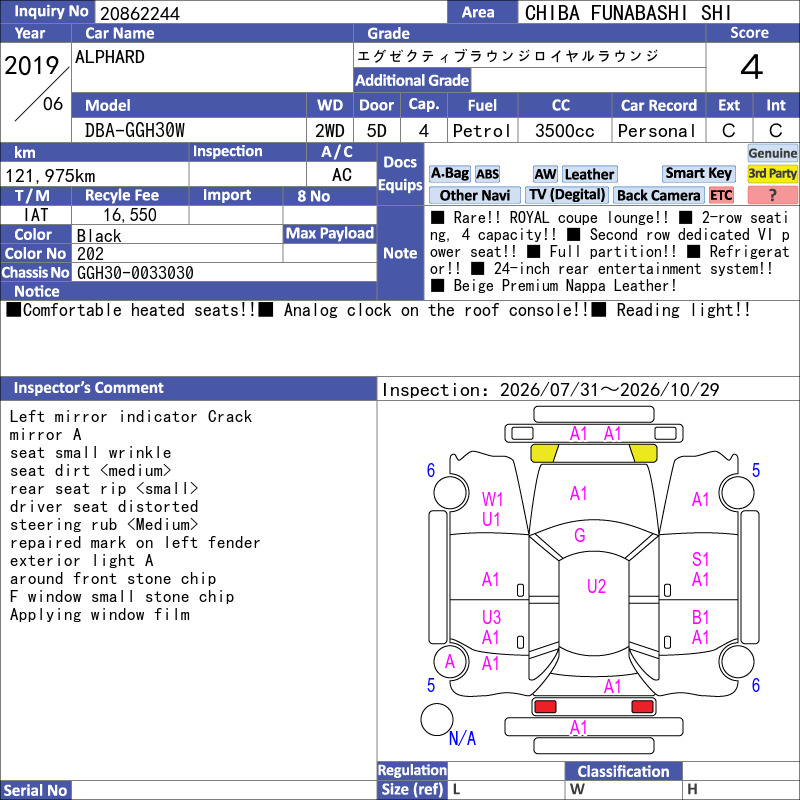Click the yellow left headlight on diagram
Image resolution: width=800 pixels, height=800 pixels.
coord(544,453)
